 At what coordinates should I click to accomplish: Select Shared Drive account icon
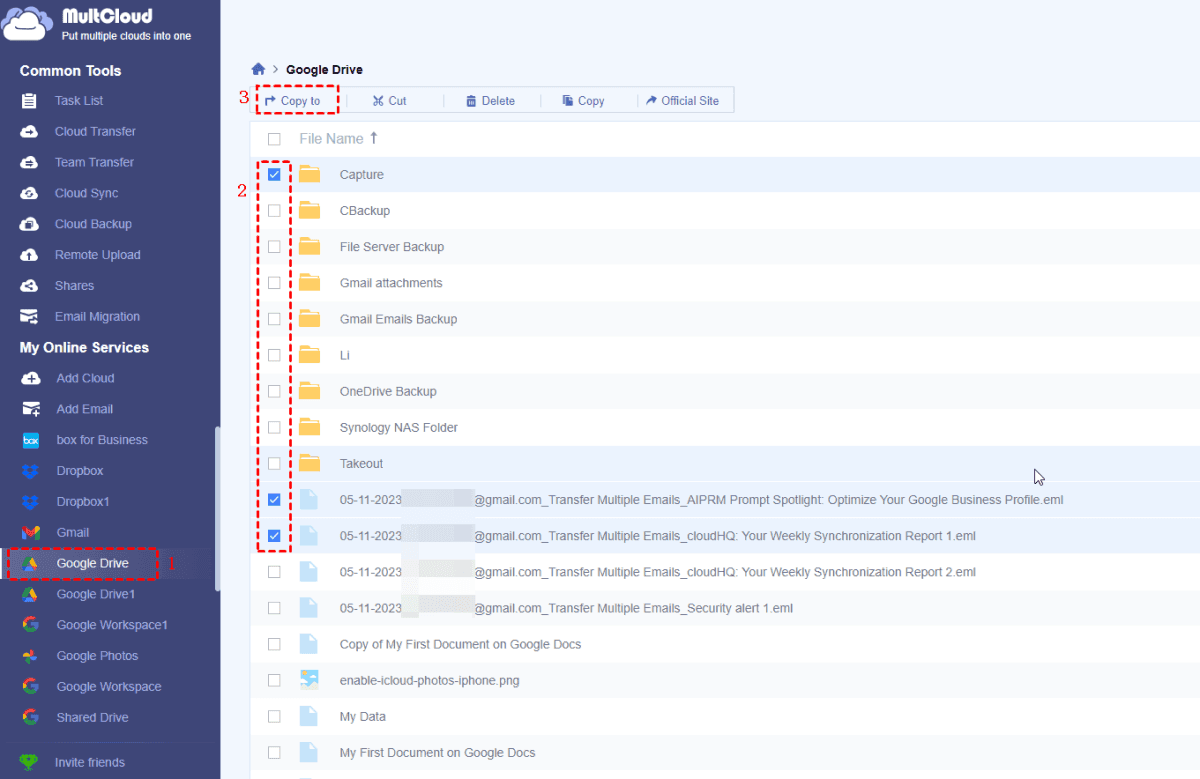31,718
